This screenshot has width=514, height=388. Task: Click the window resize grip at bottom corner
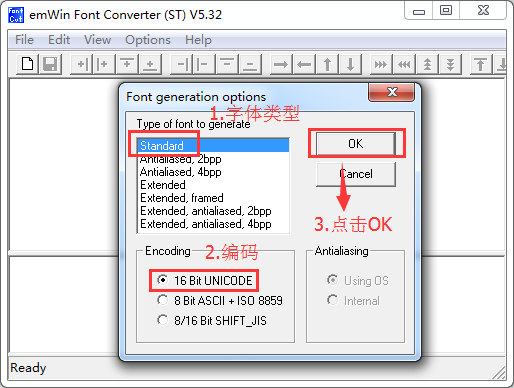point(499,372)
